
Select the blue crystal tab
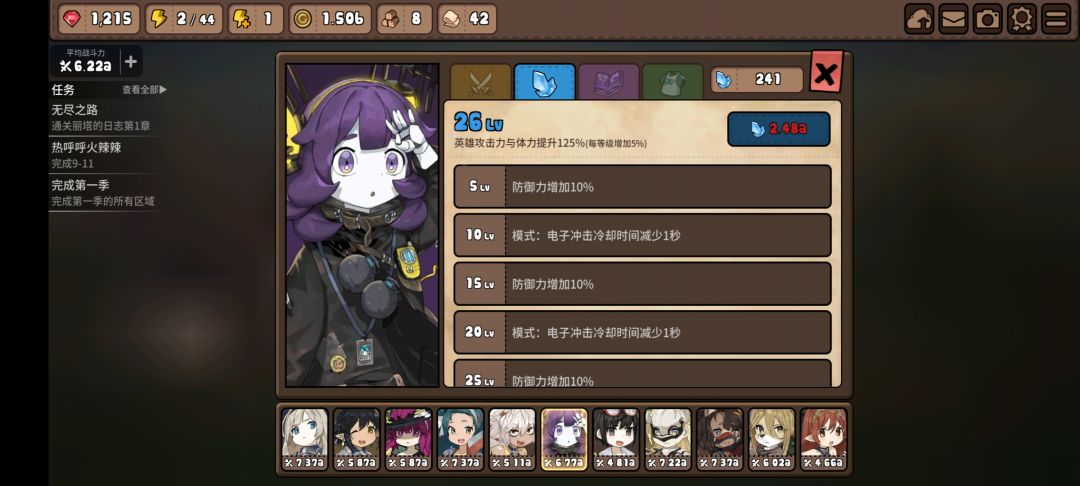click(x=545, y=83)
